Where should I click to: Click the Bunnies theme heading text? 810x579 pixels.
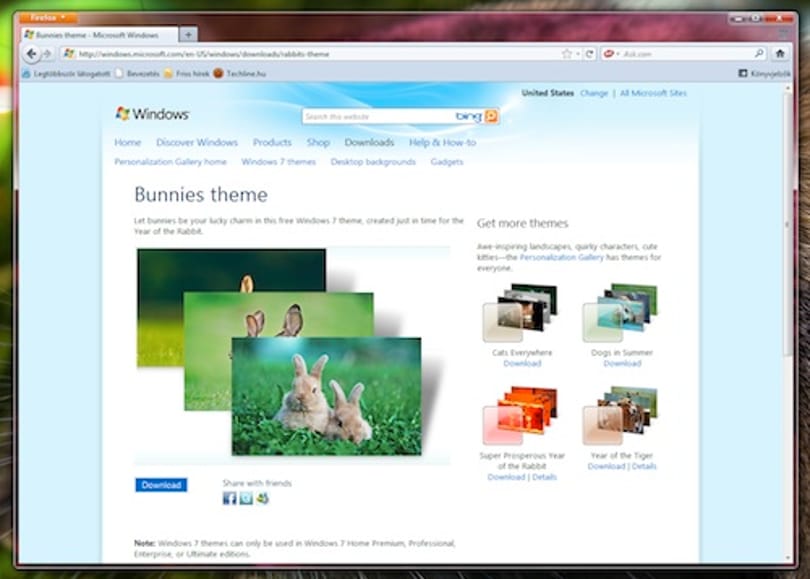click(201, 195)
